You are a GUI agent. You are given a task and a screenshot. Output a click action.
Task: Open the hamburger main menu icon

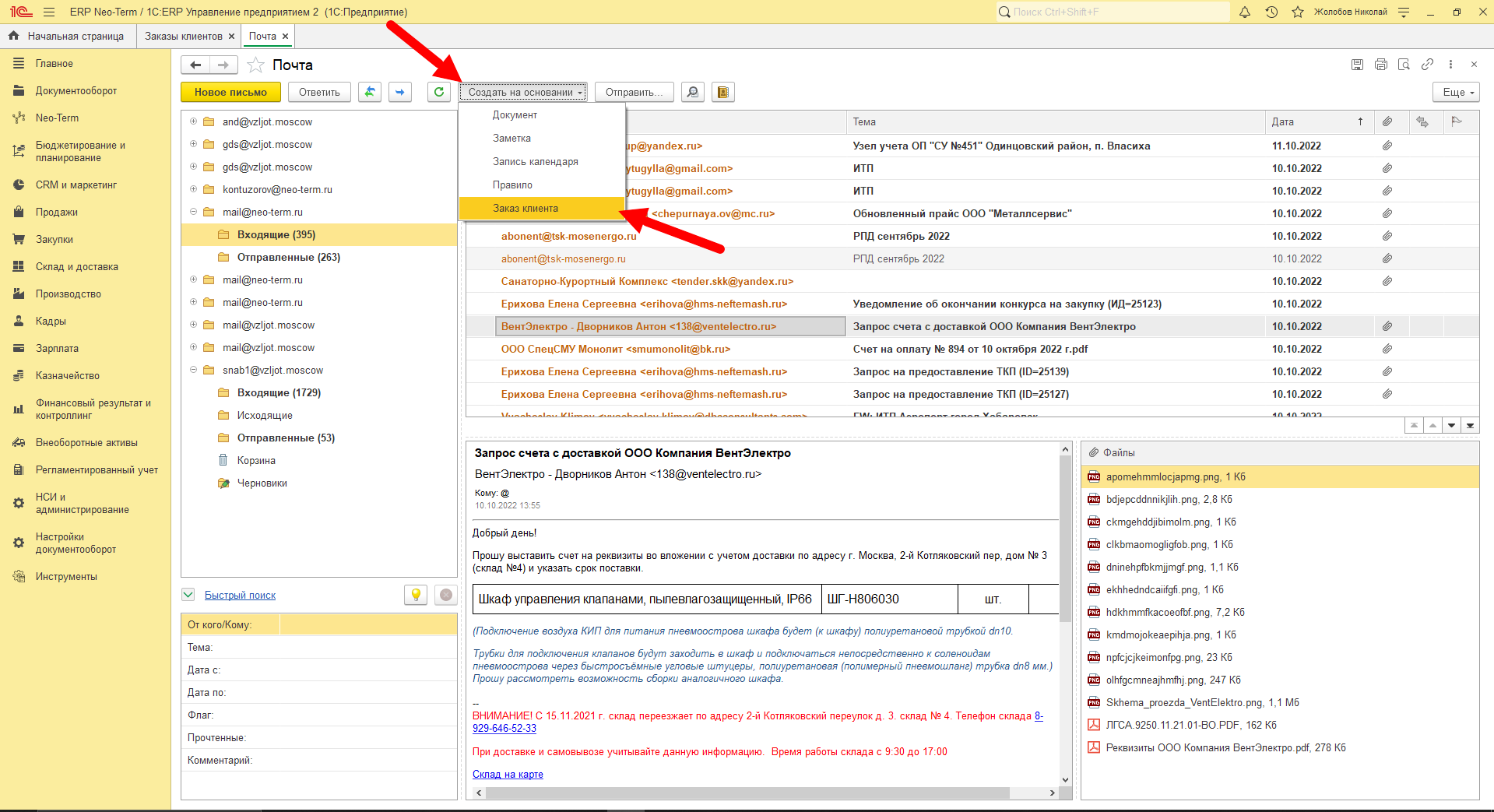pos(49,12)
